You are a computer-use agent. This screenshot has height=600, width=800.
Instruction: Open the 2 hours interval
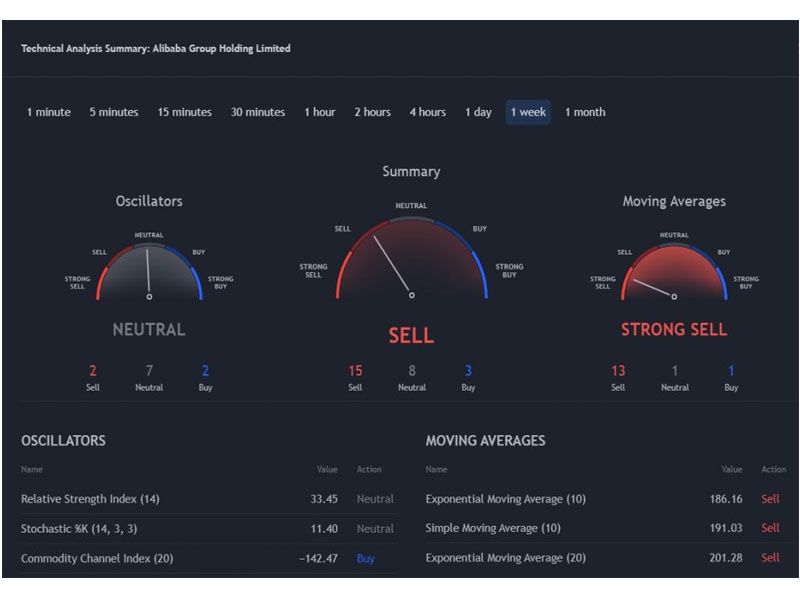click(x=372, y=112)
